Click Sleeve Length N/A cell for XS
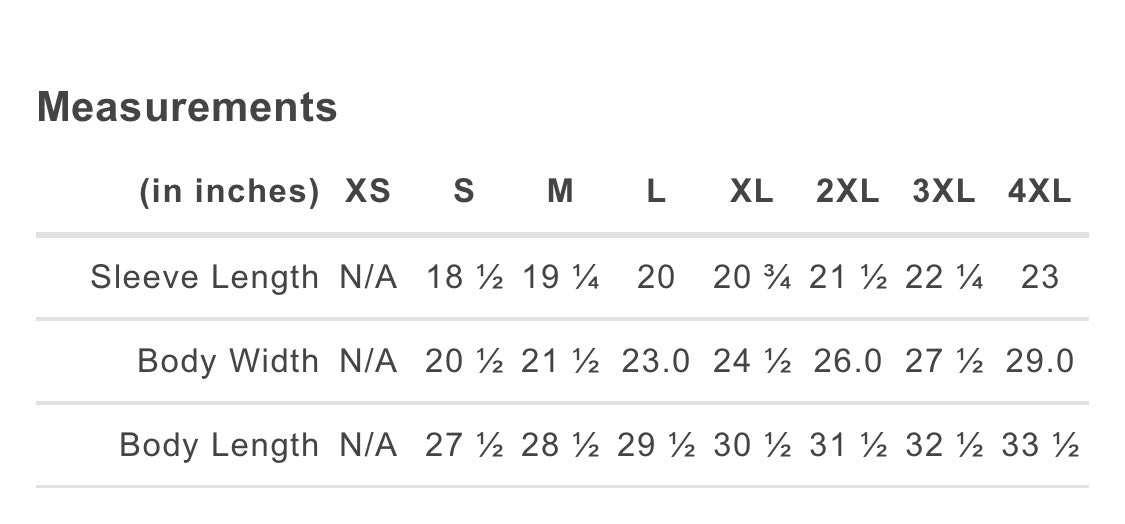Viewport: 1125px width, 524px height. (x=368, y=277)
